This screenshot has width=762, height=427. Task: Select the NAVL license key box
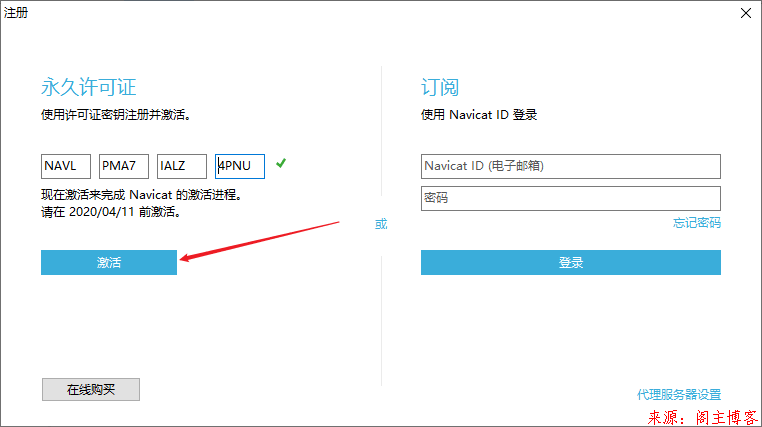66,167
